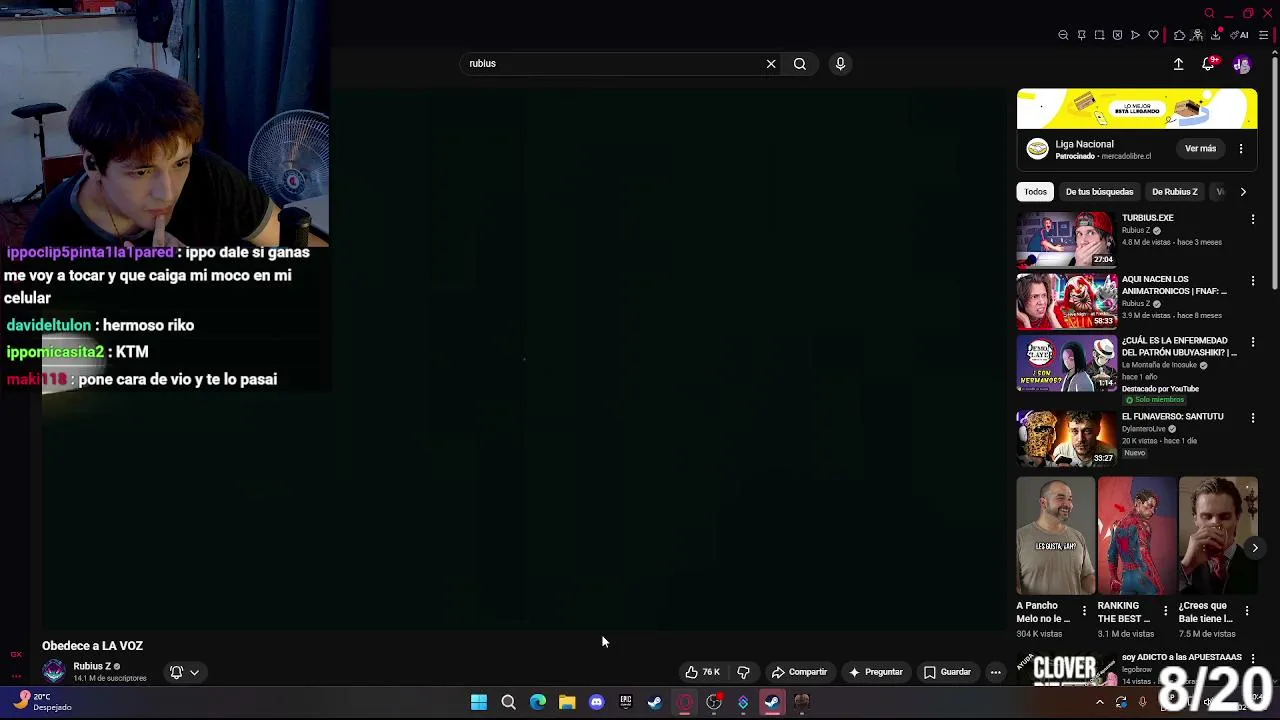Screen dimensions: 1280x720
Task: Open Liga Nacional sponsored banner
Action: [x=1137, y=109]
